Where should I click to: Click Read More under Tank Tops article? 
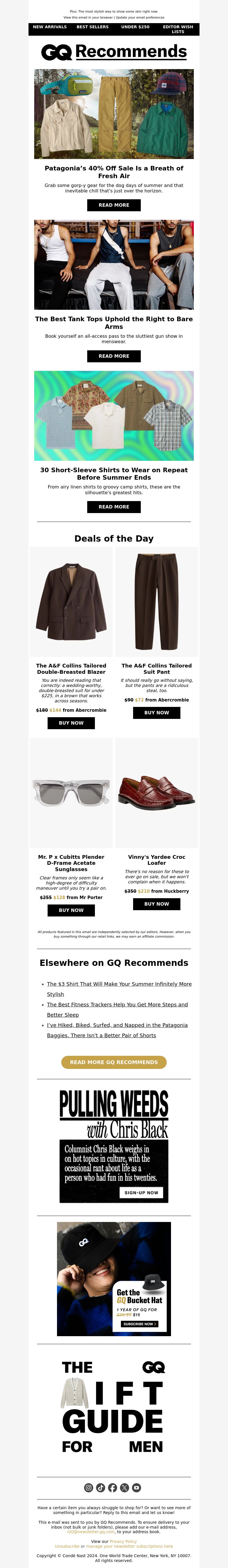(114, 356)
